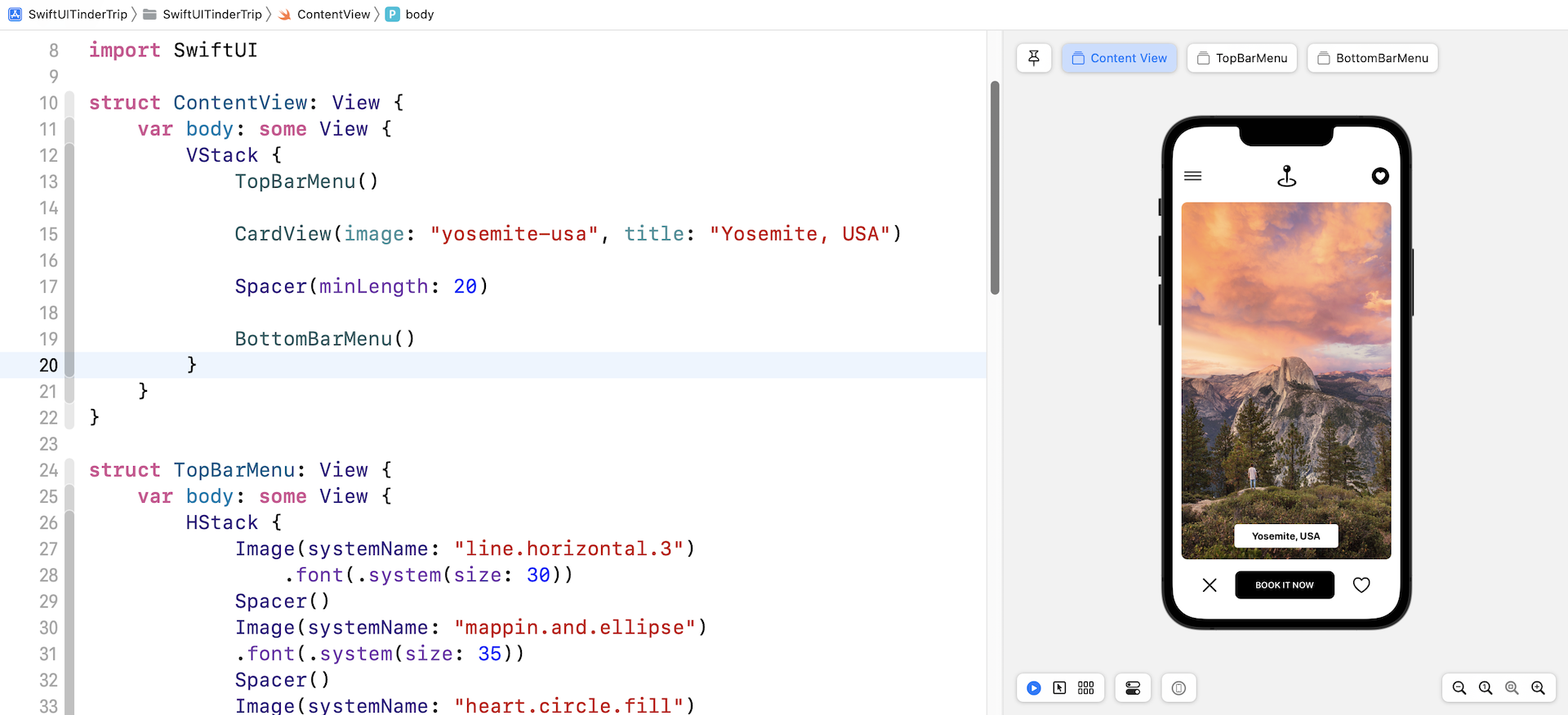
Task: Tap the heart outline icon in preview
Action: (1361, 585)
